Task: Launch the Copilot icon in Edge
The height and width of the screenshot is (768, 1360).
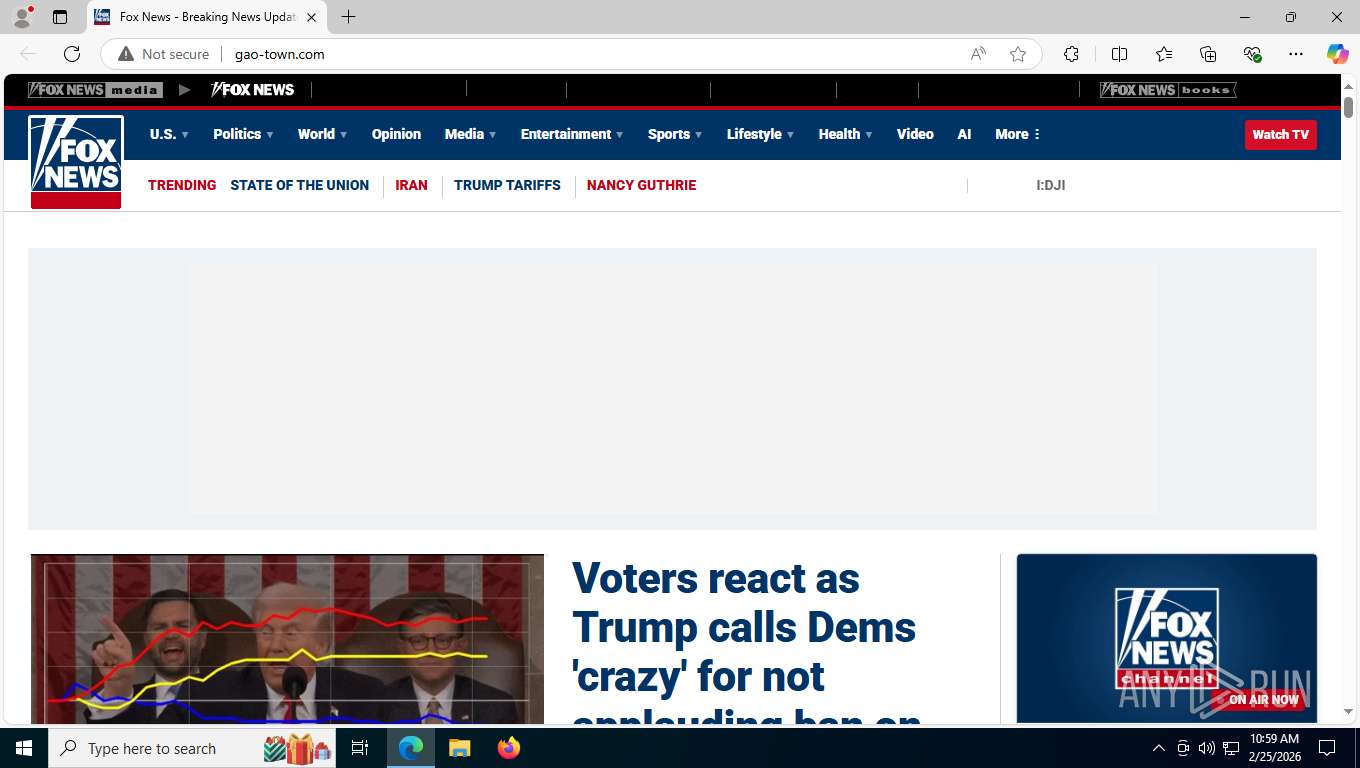Action: pyautogui.click(x=1338, y=54)
